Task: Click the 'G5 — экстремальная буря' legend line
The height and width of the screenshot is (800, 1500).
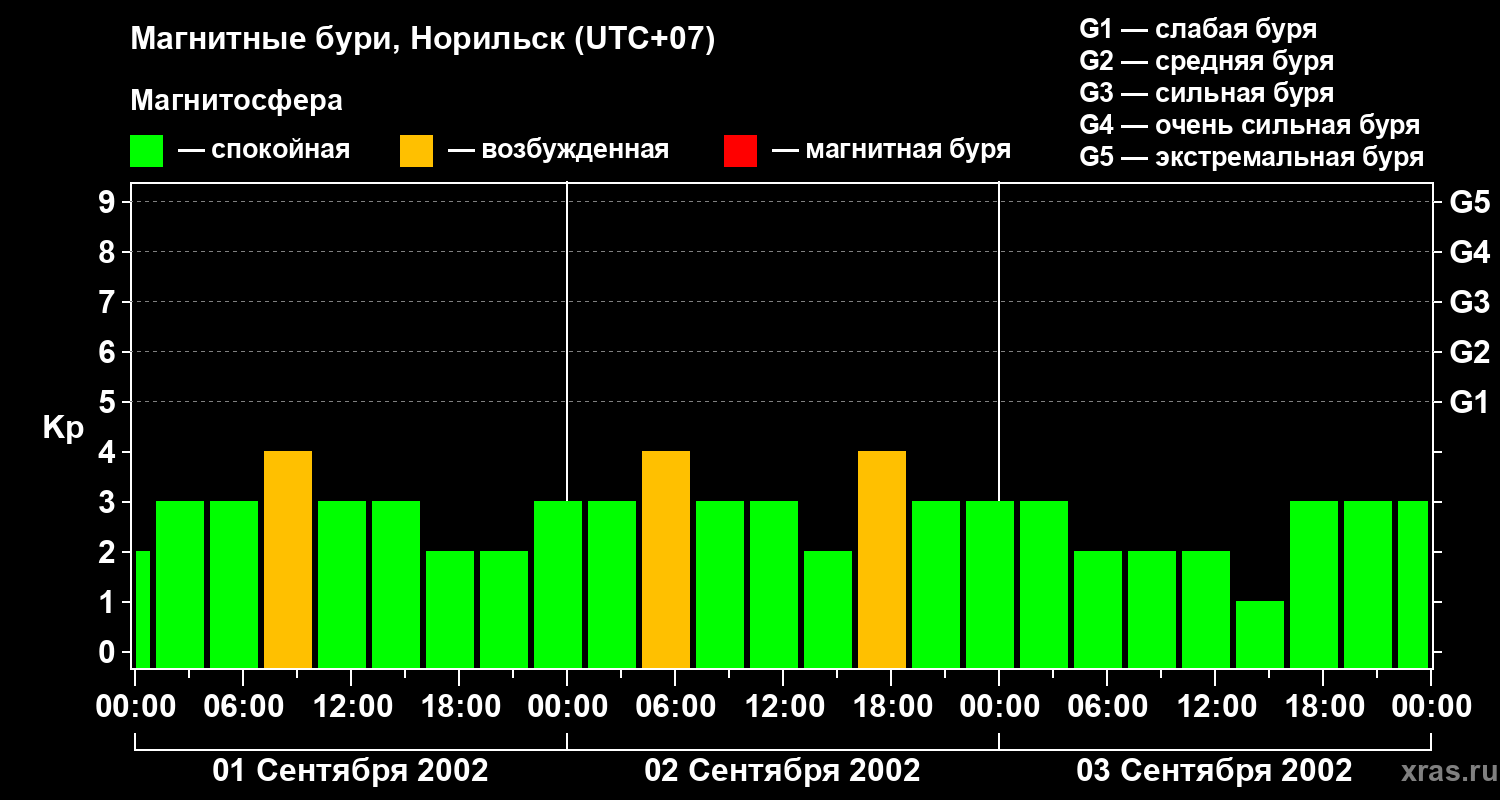Action: pyautogui.click(x=1252, y=157)
